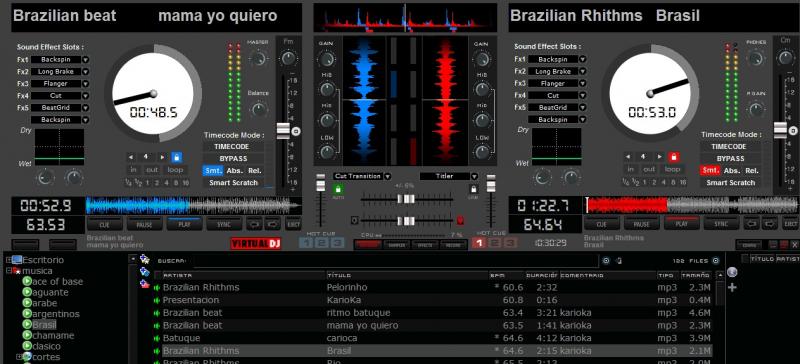Click the round icon beside left pitch slider
Screen dimensions: 800x364
(295, 131)
